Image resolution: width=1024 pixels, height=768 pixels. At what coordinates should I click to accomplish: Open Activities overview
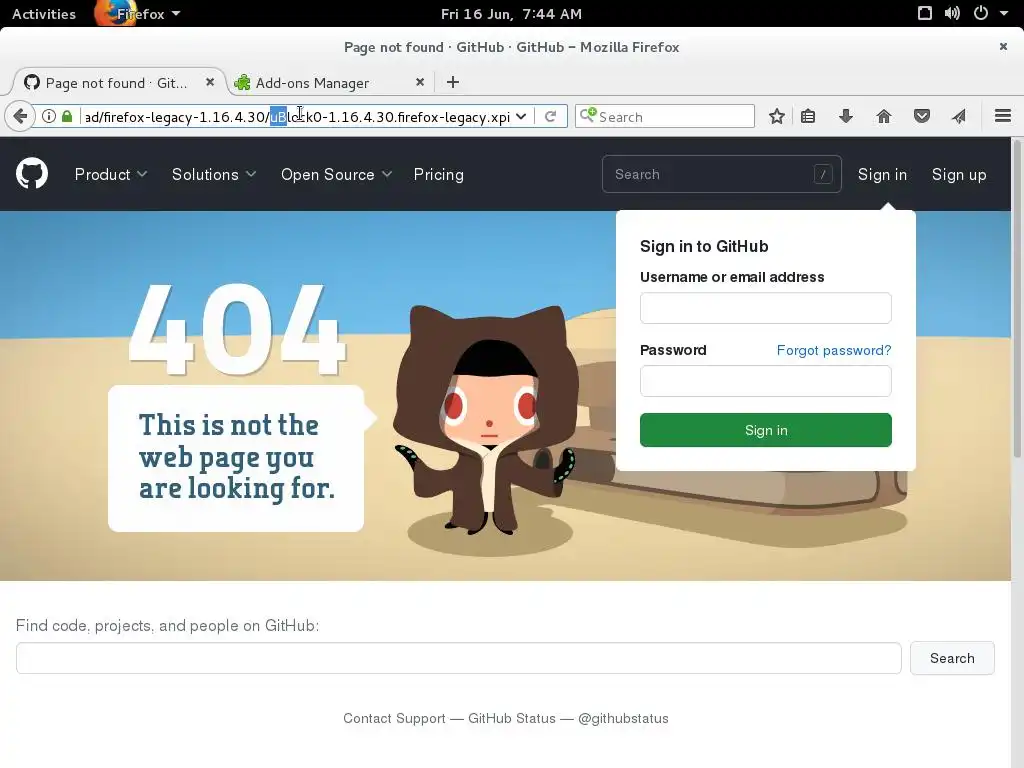[x=44, y=14]
